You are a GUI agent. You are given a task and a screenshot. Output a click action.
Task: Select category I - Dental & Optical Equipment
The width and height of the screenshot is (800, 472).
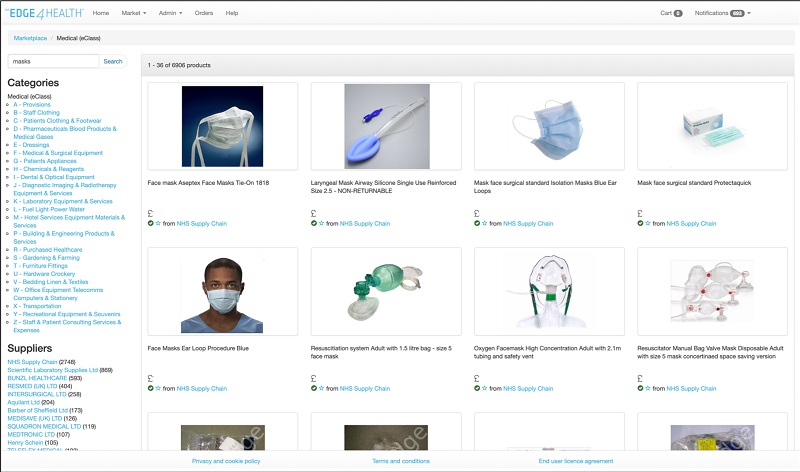[54, 177]
